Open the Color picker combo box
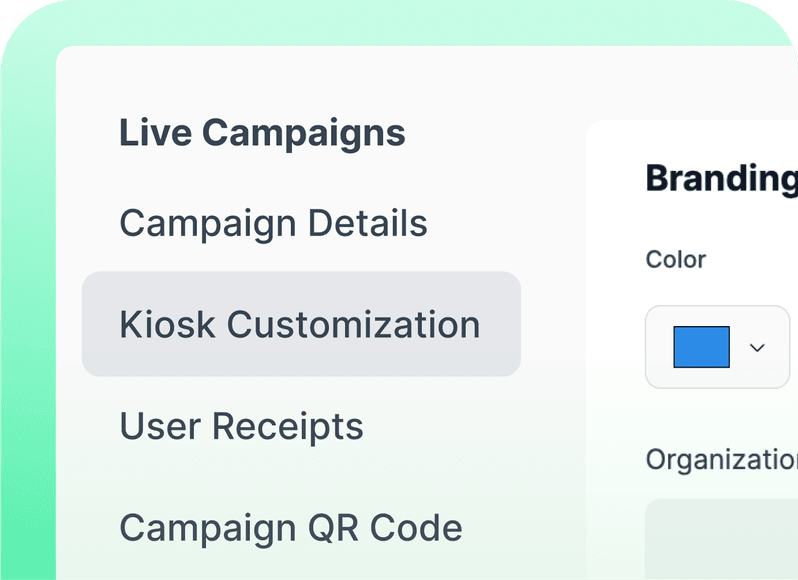Image resolution: width=798 pixels, height=580 pixels. [718, 347]
